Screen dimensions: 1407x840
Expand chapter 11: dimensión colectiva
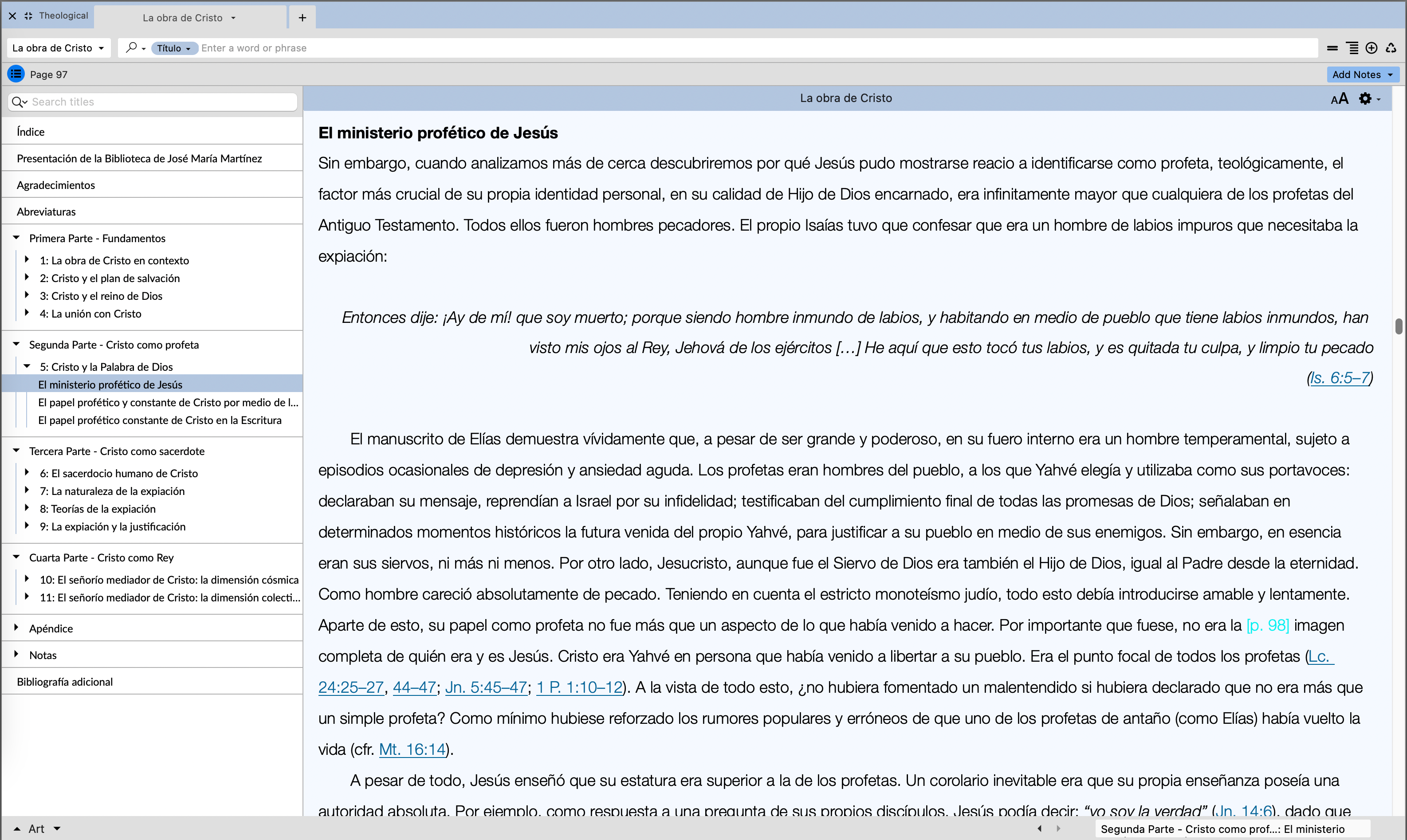pyautogui.click(x=27, y=597)
